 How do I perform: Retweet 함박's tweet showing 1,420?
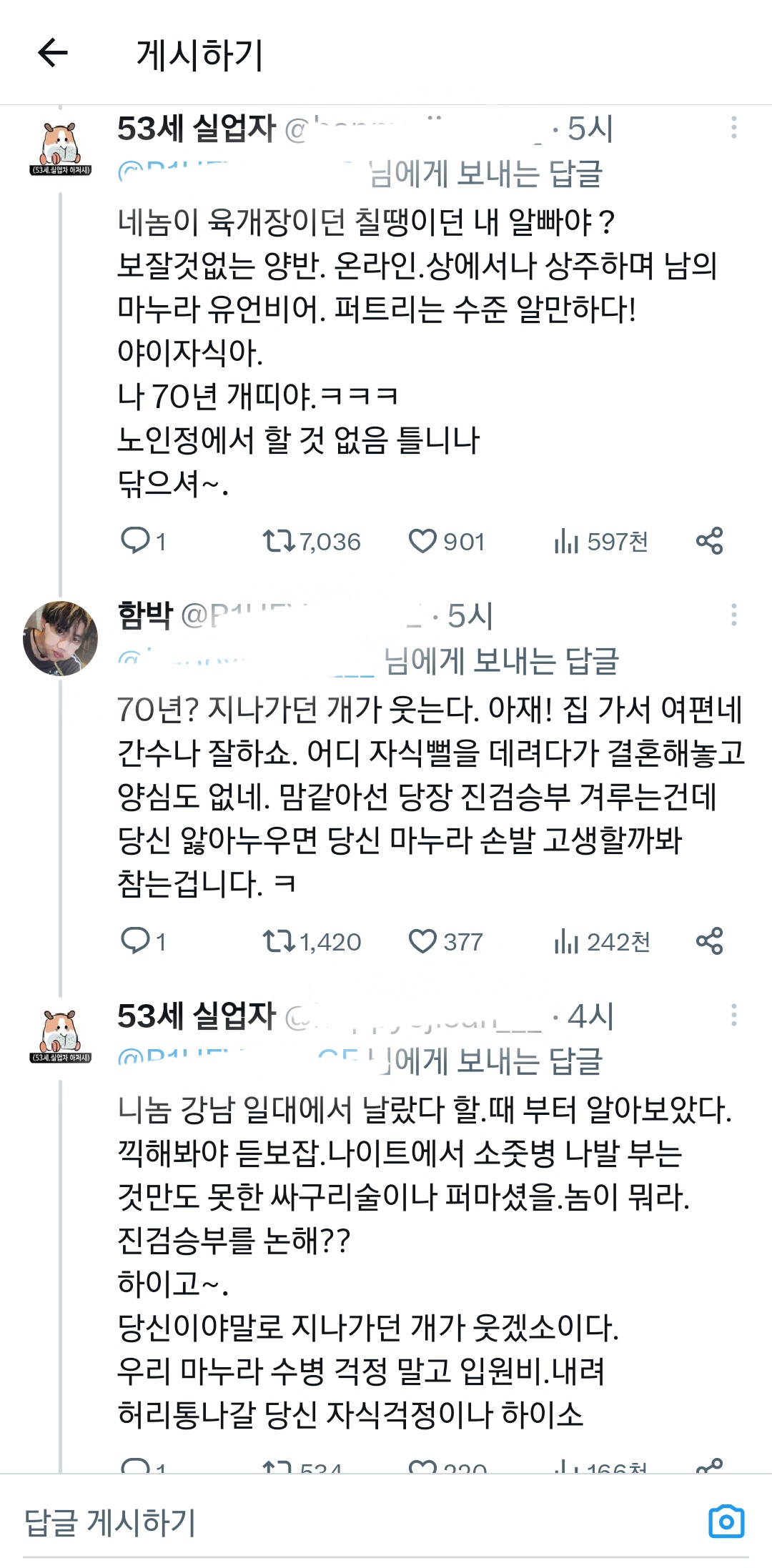[x=278, y=941]
